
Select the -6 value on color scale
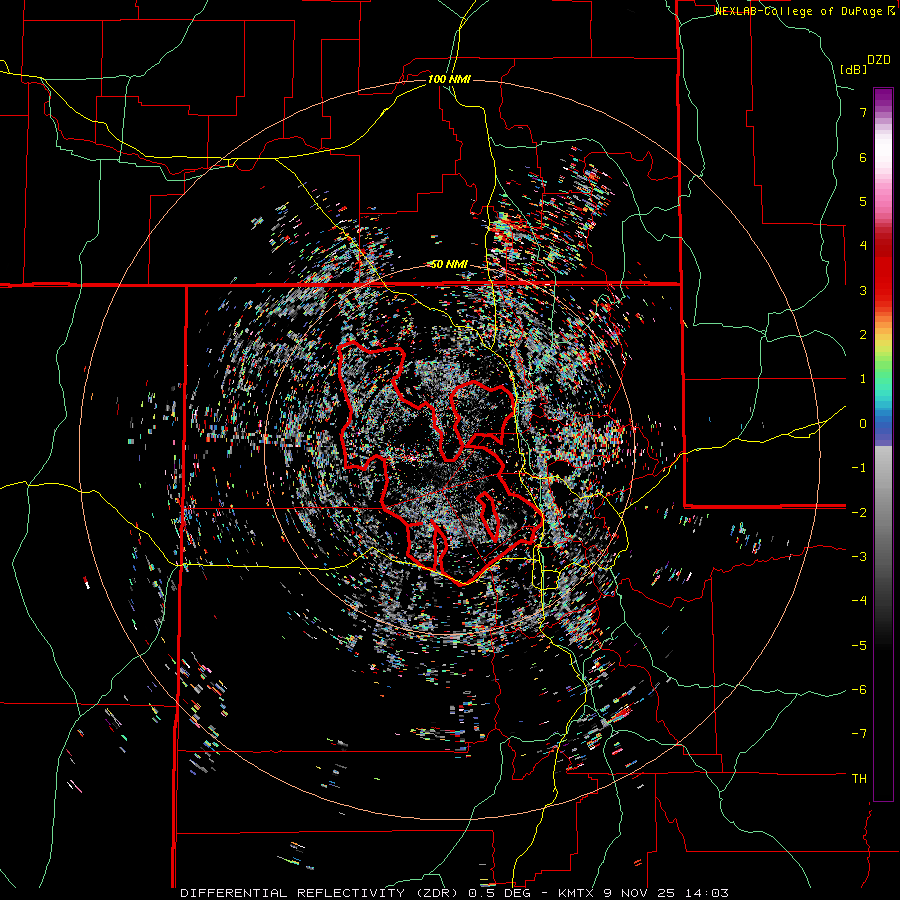pyautogui.click(x=859, y=690)
